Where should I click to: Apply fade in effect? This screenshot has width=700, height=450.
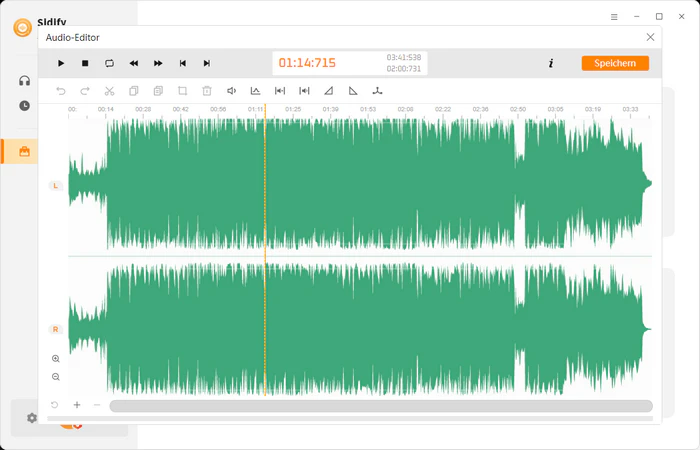pyautogui.click(x=329, y=91)
